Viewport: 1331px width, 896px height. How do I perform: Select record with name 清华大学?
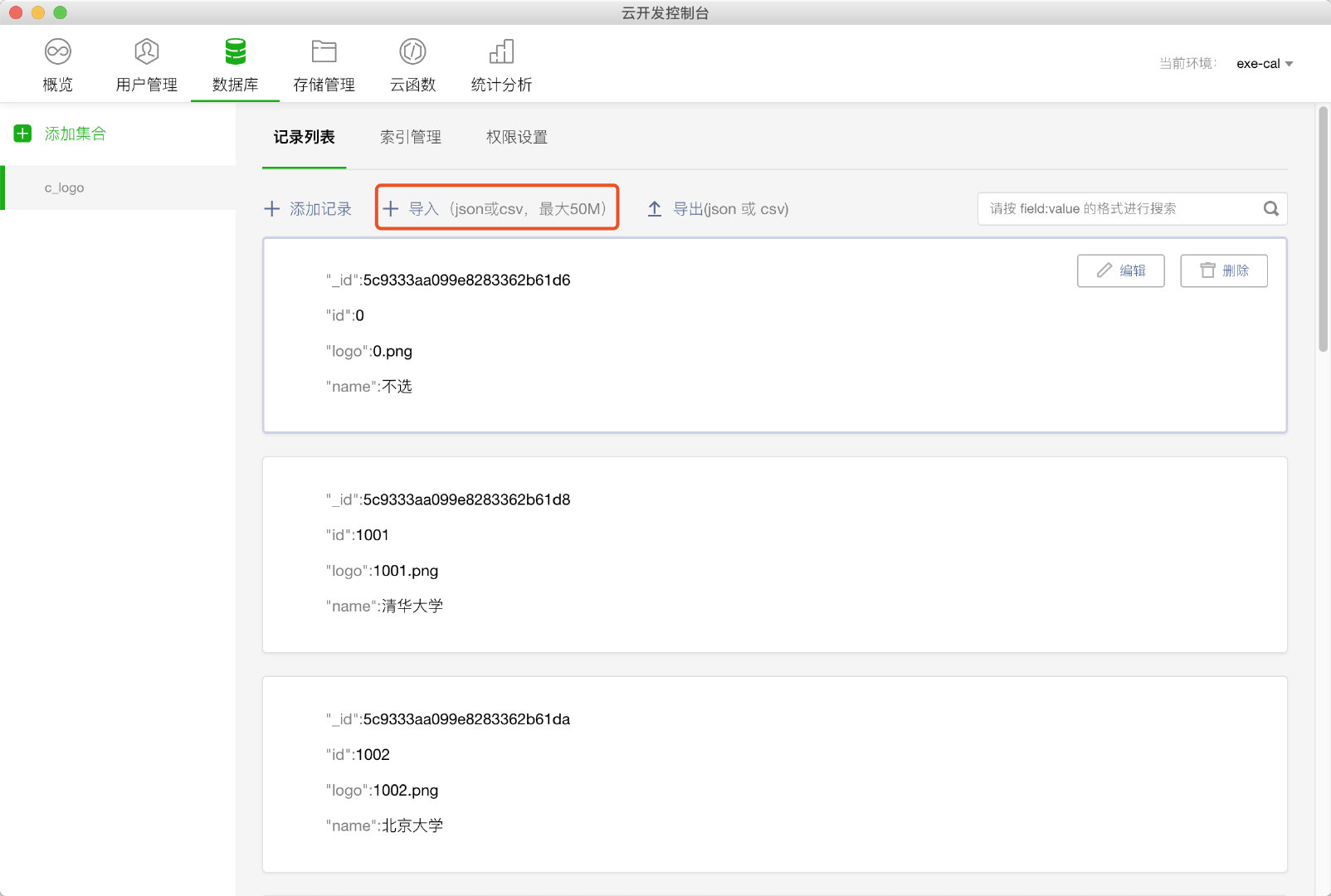[x=775, y=554]
